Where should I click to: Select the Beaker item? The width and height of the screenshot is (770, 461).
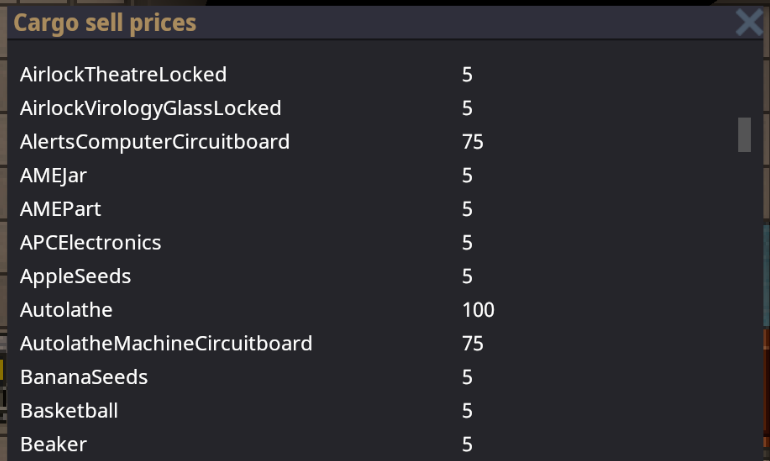tap(53, 444)
